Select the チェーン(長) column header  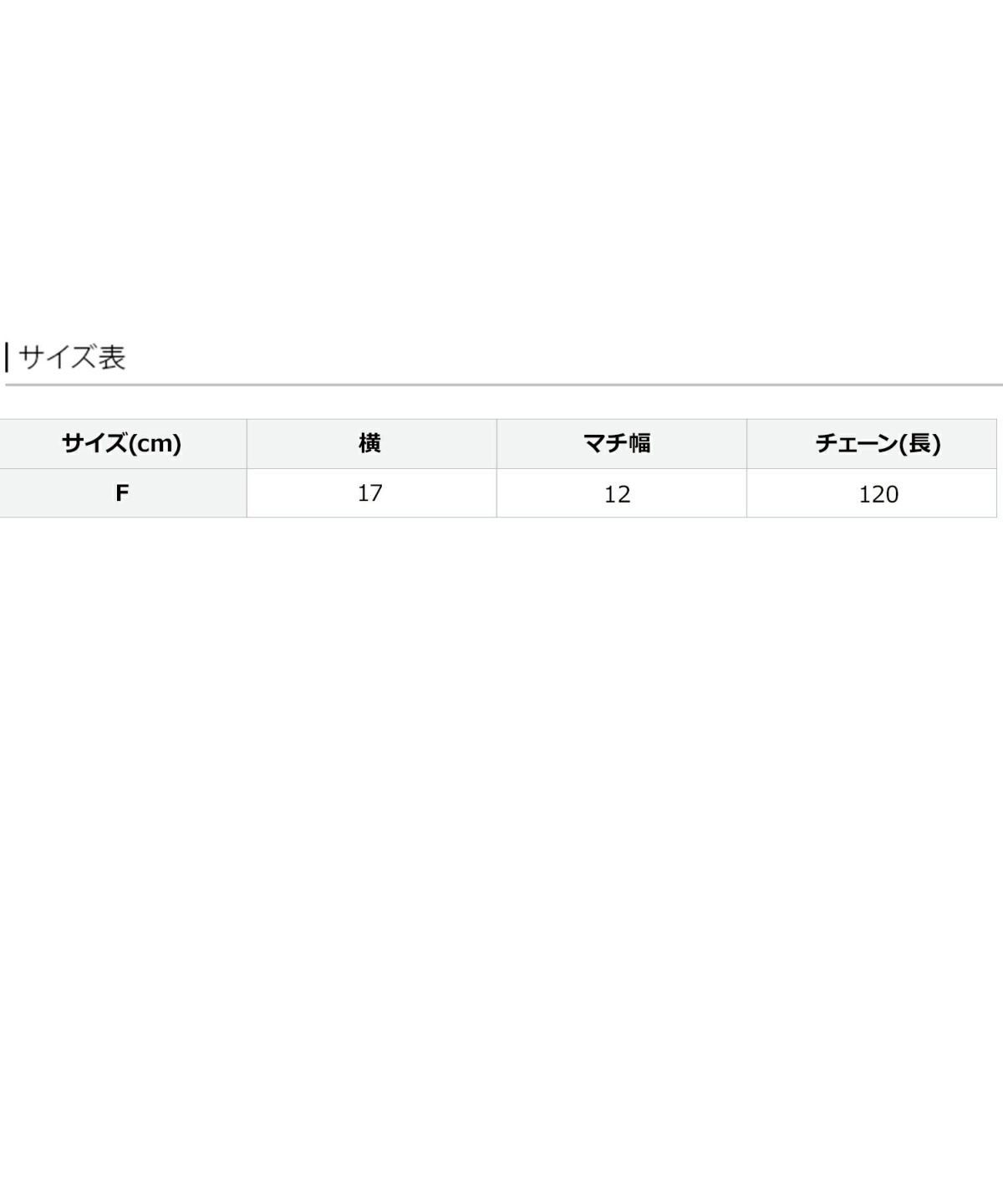point(878,443)
